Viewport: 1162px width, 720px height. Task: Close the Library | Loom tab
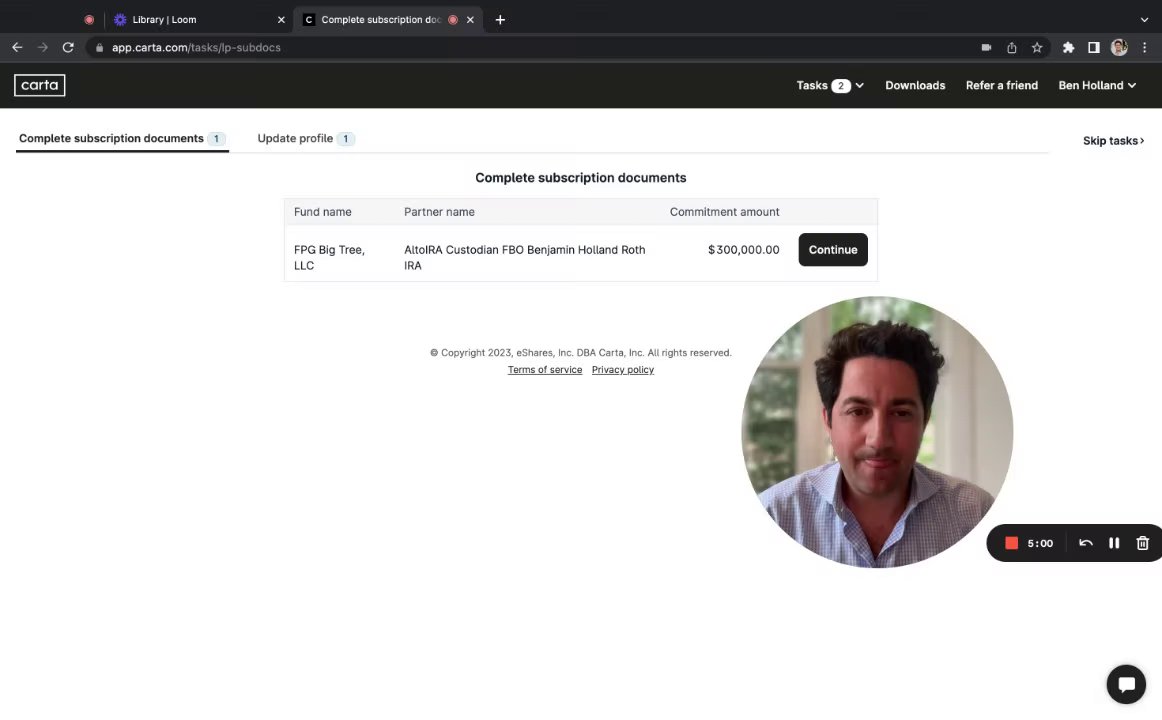(x=281, y=20)
